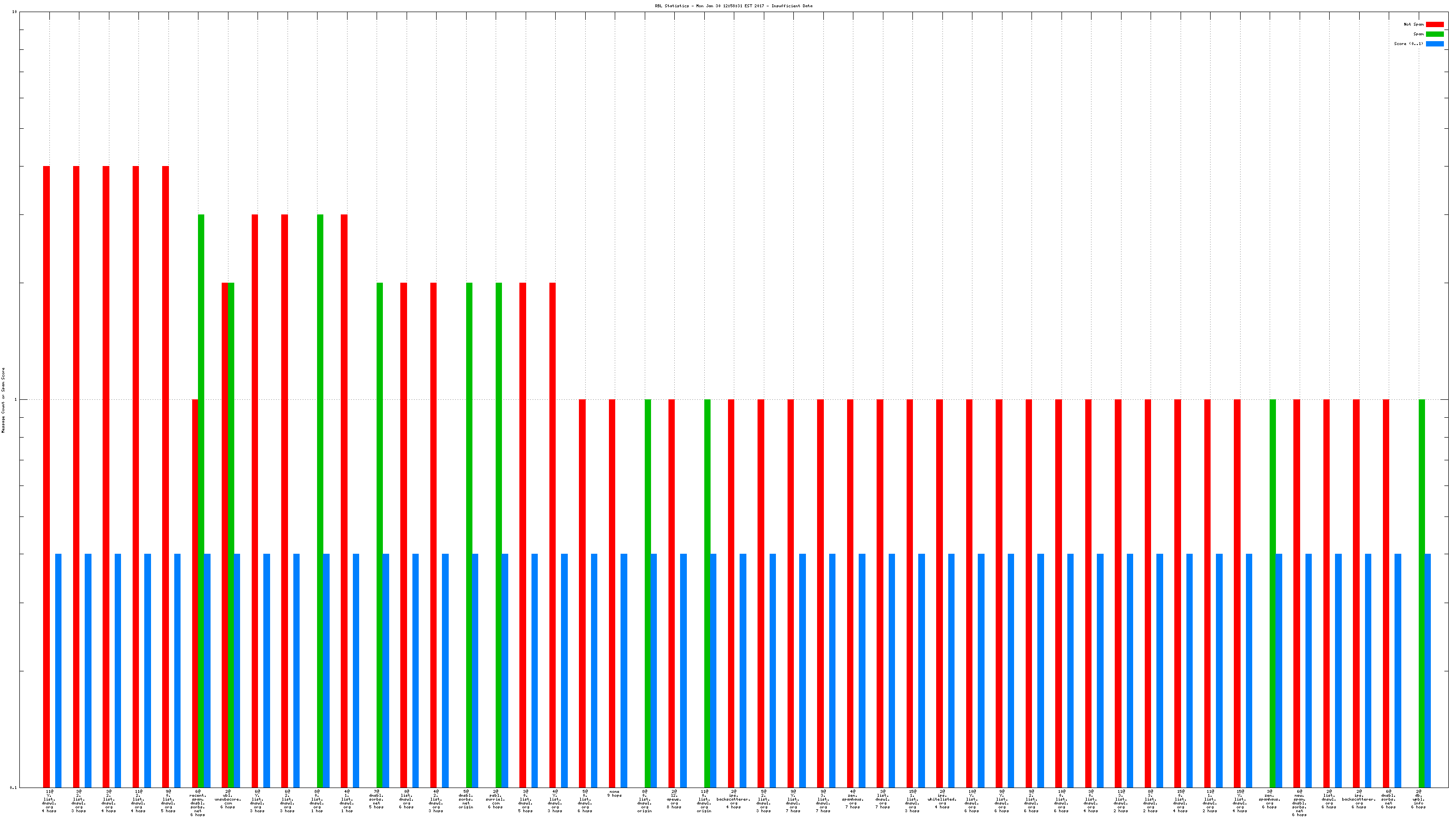Select the recent.spam.dnsbl.sorbs.net axis label
This screenshot has height=819, width=1456.
tap(198, 803)
